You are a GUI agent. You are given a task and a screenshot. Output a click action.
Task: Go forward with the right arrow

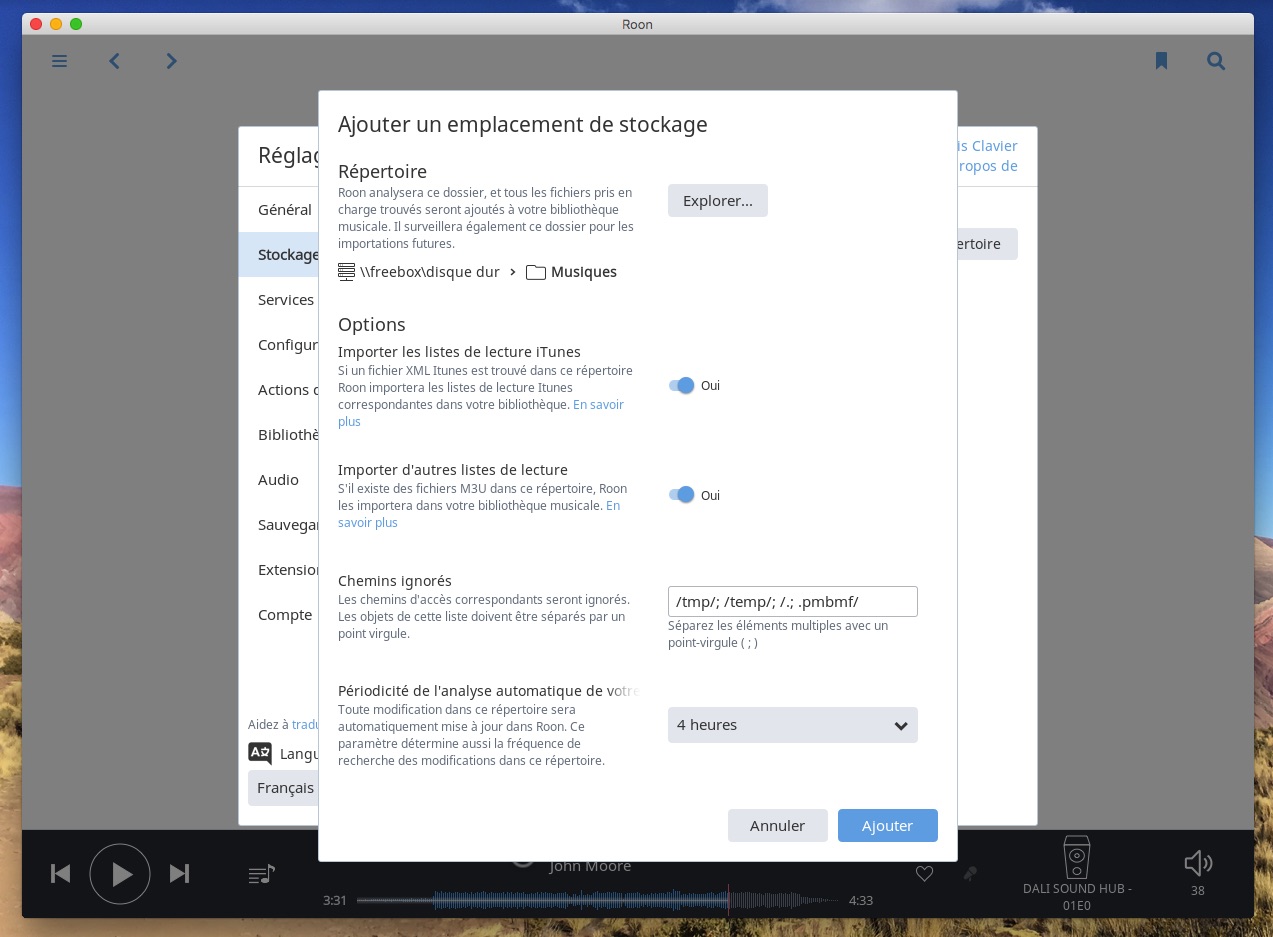171,61
